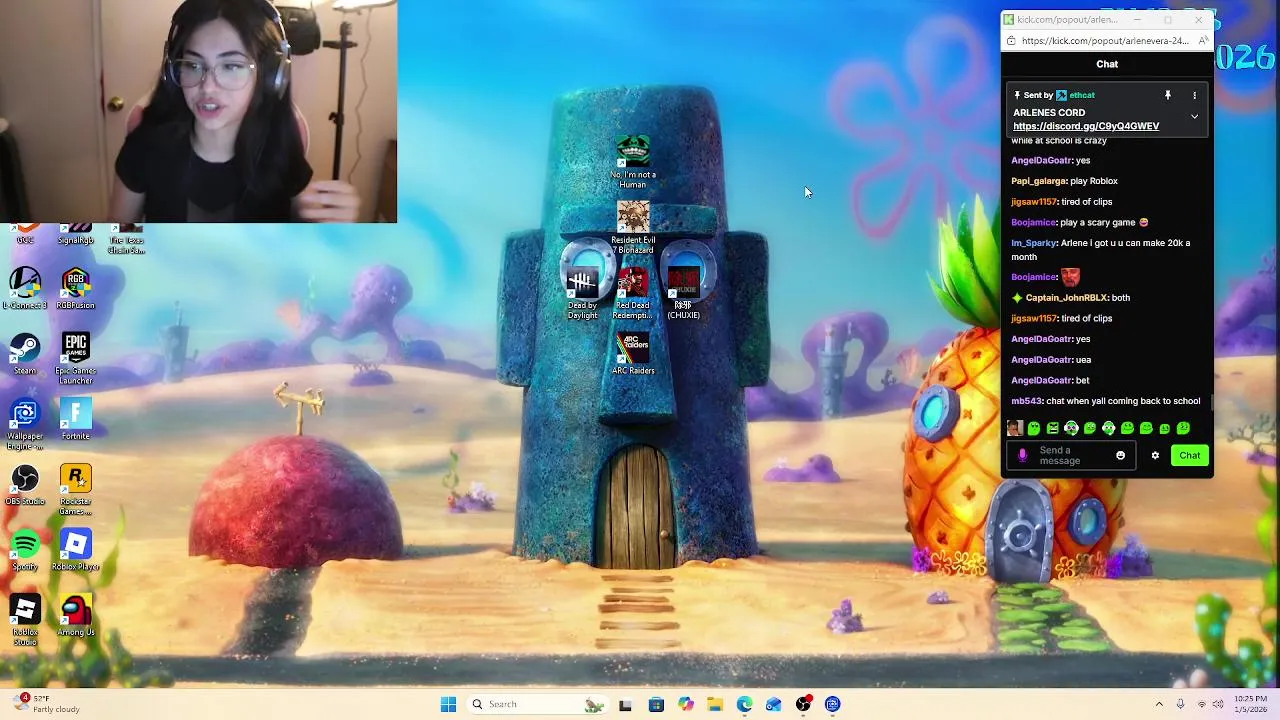1280x720 pixels.
Task: Click the kick.com popout address bar
Action: [1104, 41]
